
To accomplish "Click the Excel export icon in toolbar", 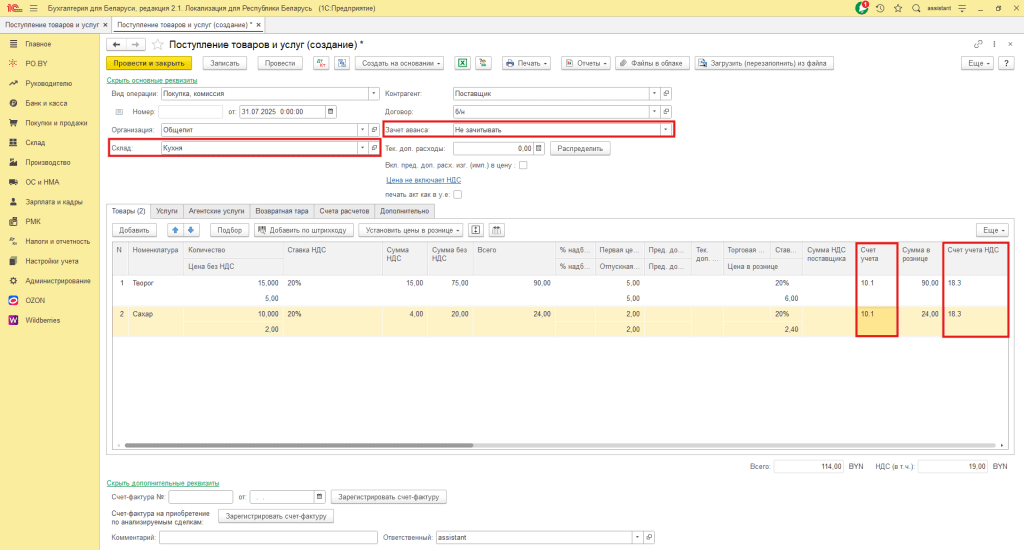I will tap(462, 63).
